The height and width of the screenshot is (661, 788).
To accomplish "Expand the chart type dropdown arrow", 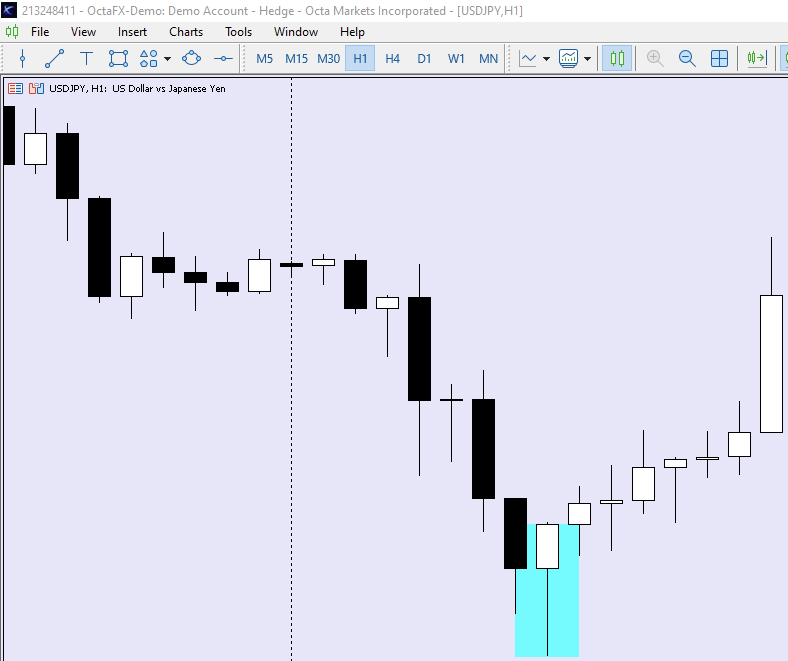I will 546,59.
